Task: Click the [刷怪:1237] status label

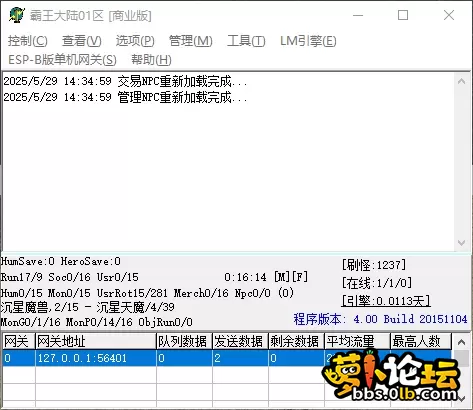Action: coord(374,265)
